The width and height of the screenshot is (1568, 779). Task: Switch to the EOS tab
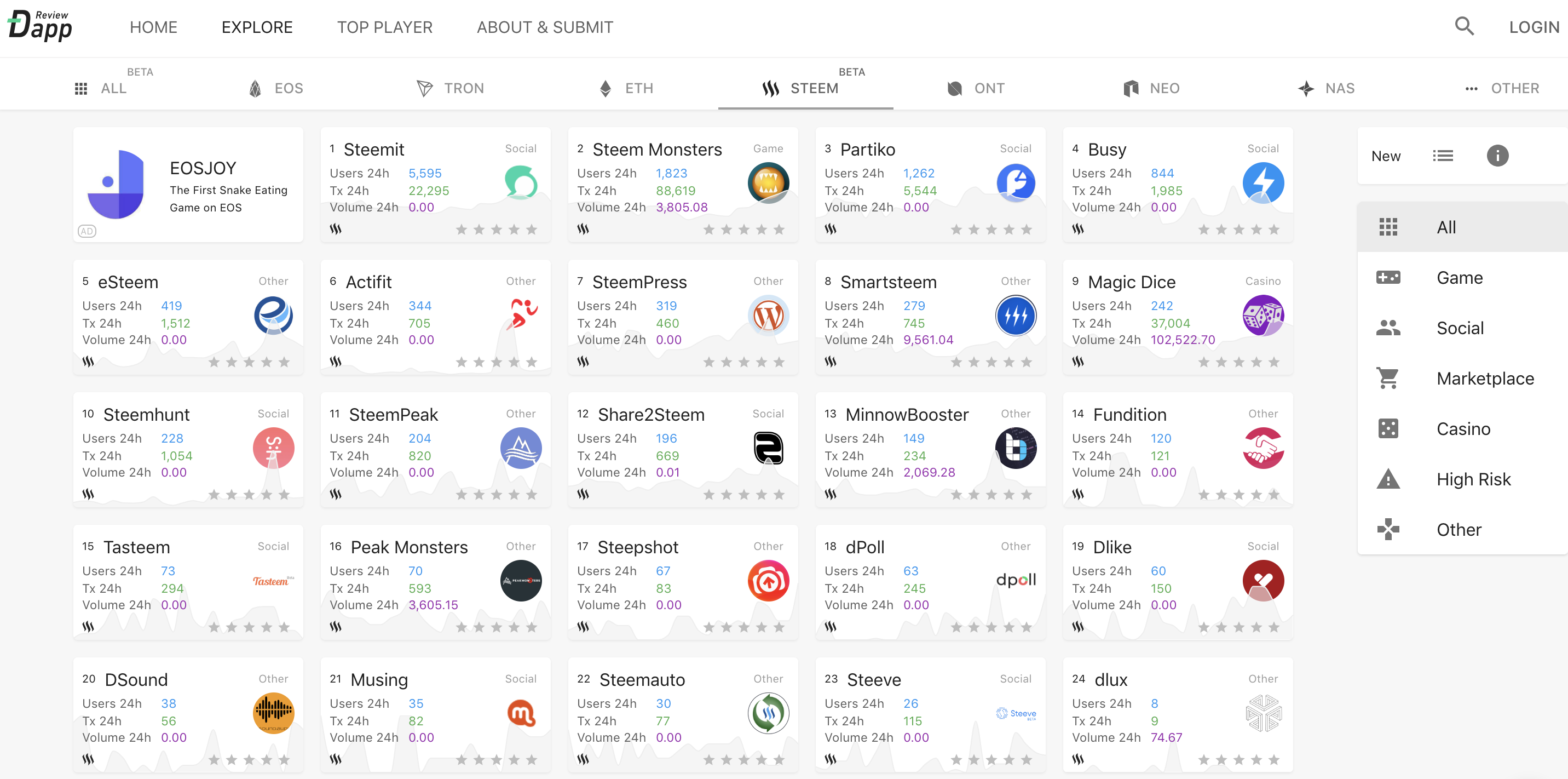[276, 88]
